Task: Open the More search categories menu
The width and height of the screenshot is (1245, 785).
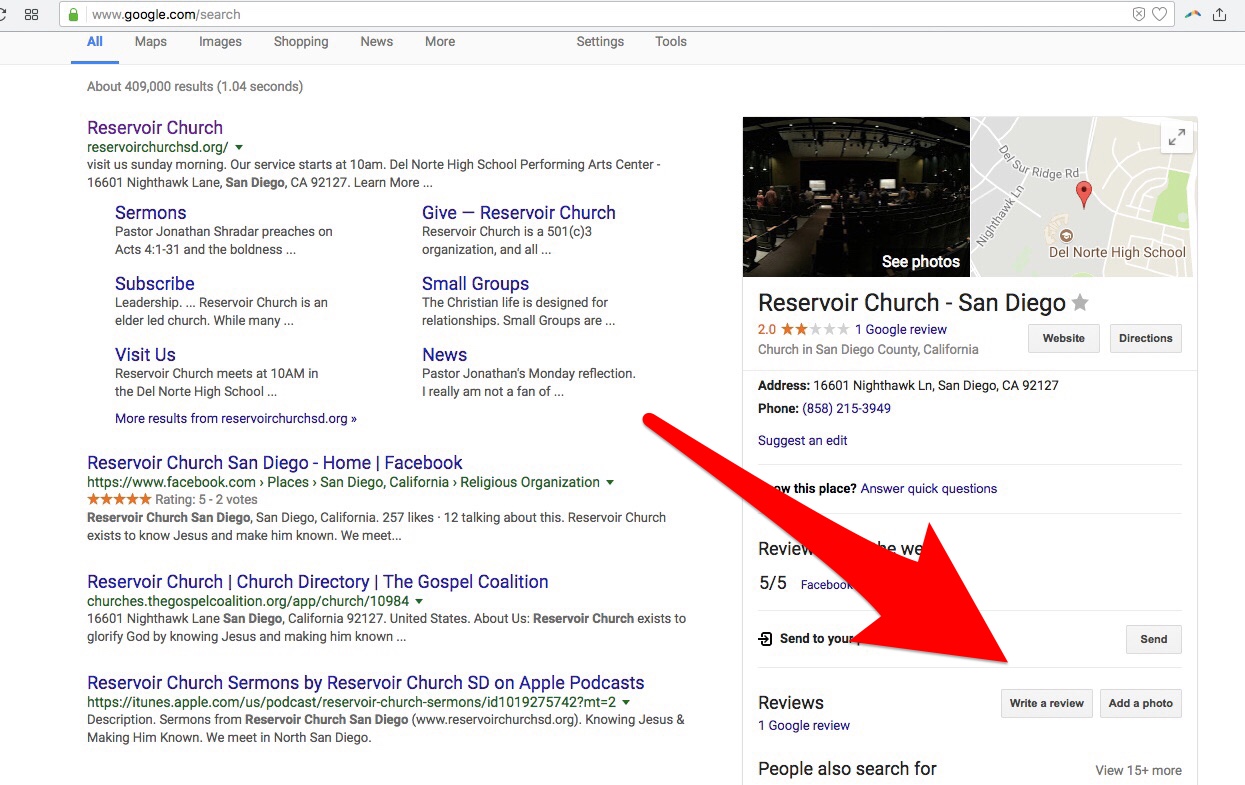Action: click(x=440, y=42)
